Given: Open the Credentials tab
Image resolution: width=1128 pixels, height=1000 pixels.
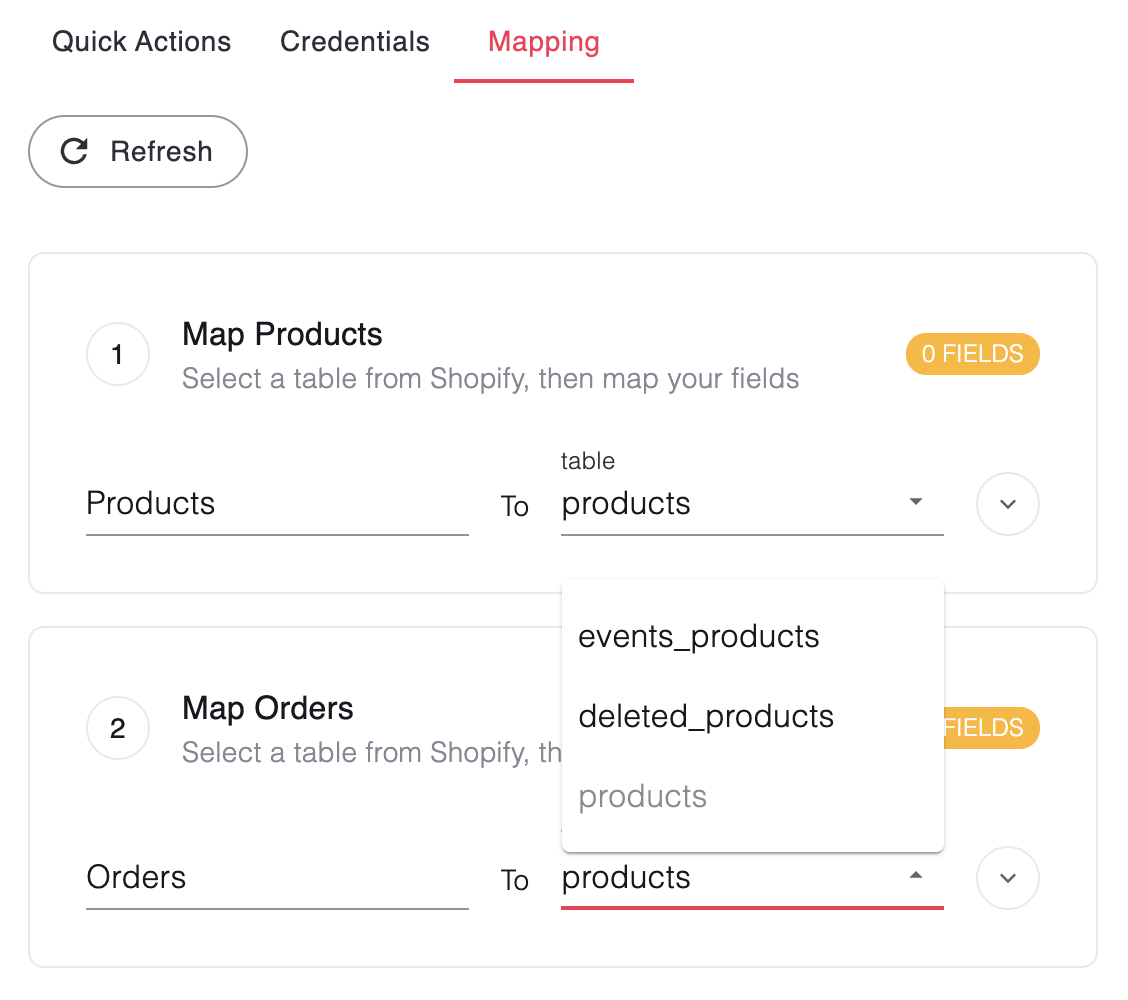Looking at the screenshot, I should pyautogui.click(x=355, y=42).
